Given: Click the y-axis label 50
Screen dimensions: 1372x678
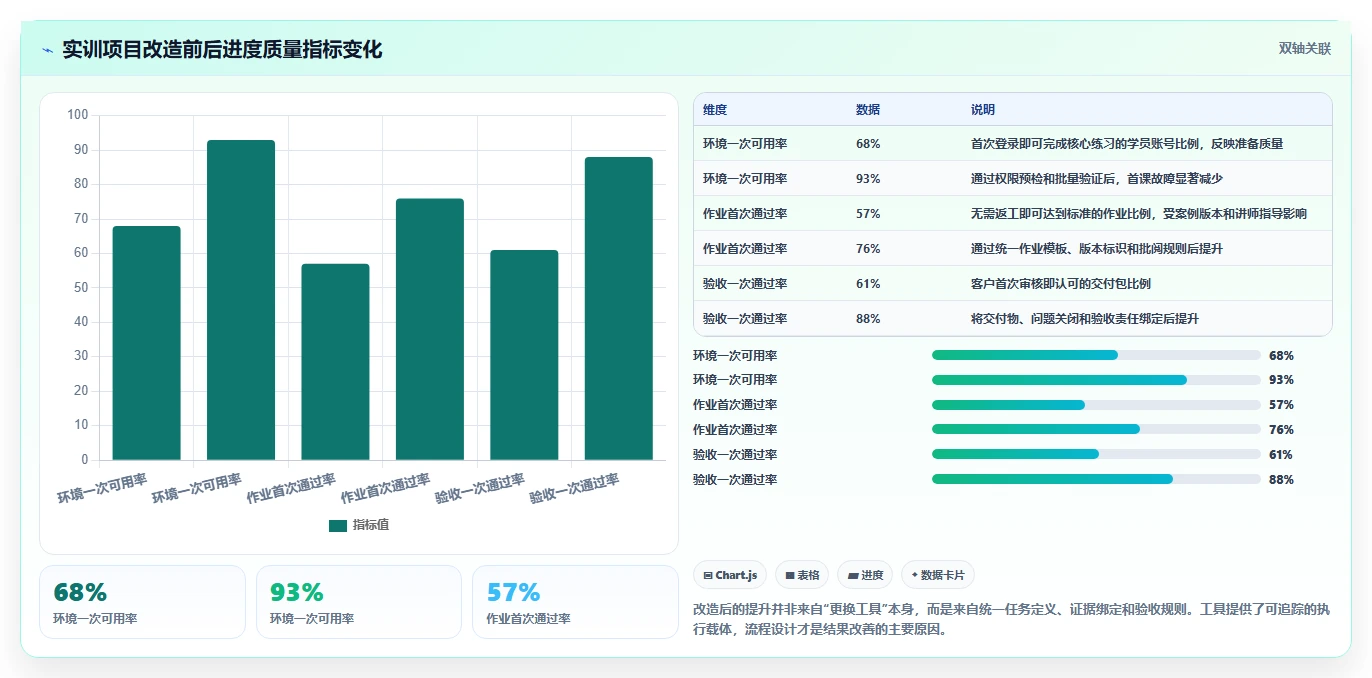Looking at the screenshot, I should click(x=81, y=287).
